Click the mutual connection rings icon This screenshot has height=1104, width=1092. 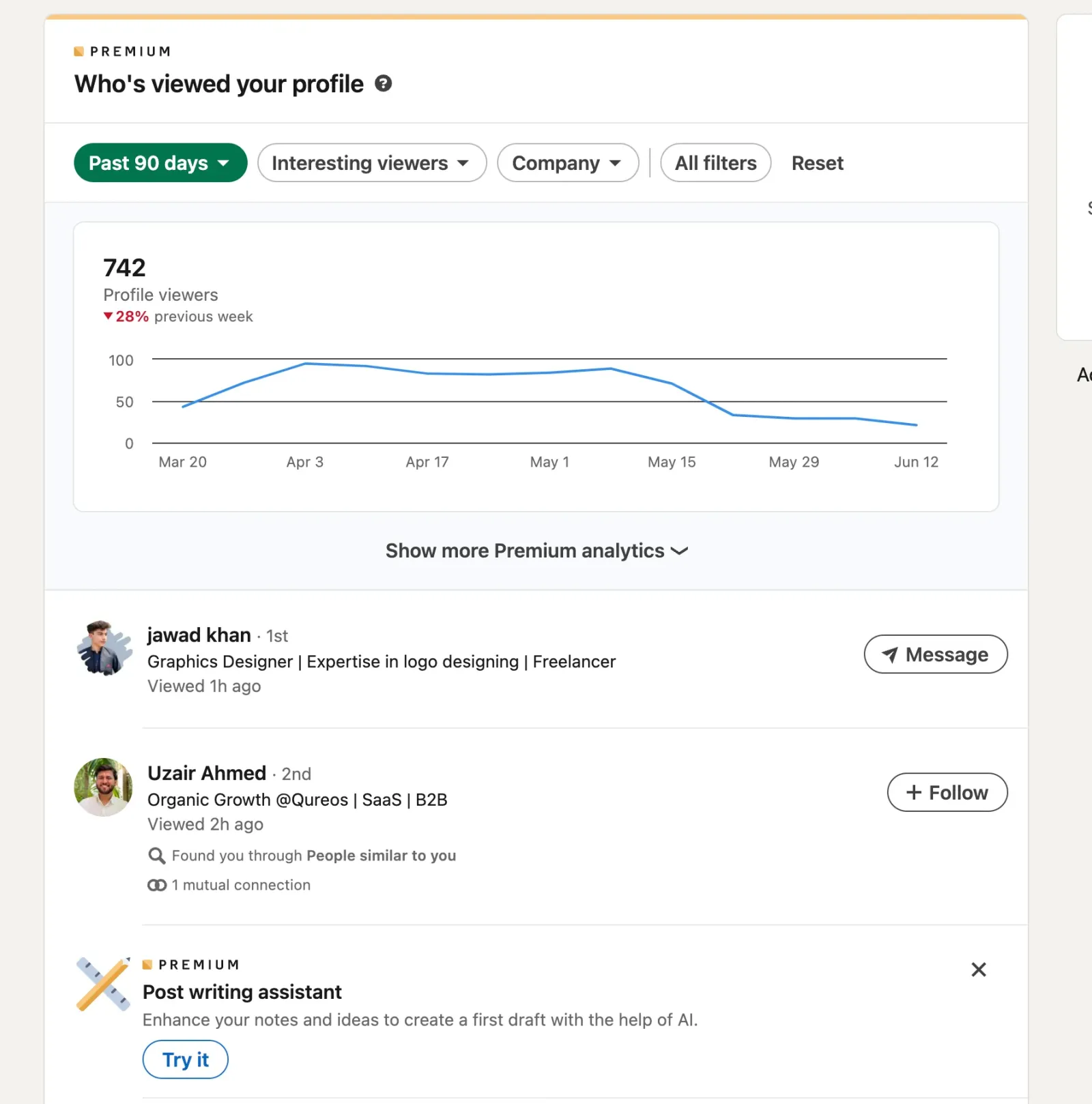click(157, 885)
